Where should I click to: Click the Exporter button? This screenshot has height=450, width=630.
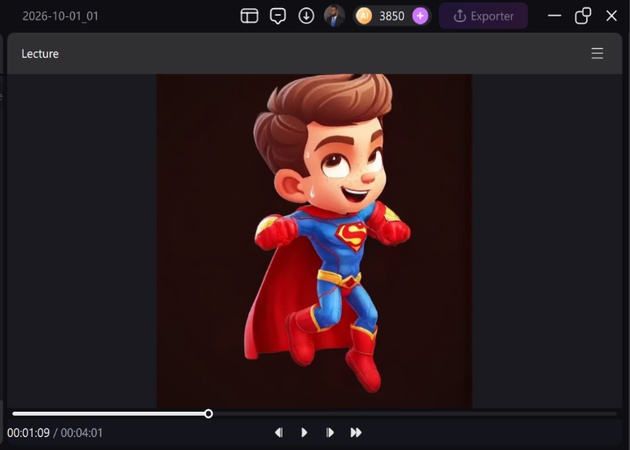(483, 16)
